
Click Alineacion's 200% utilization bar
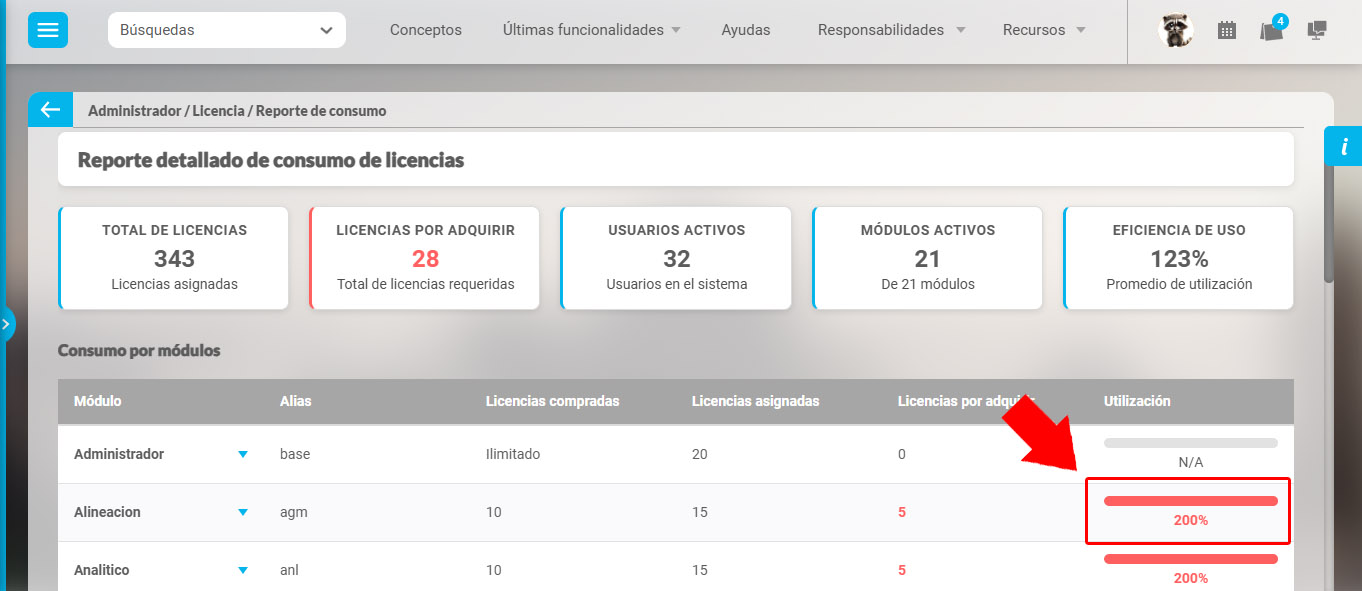(1188, 499)
